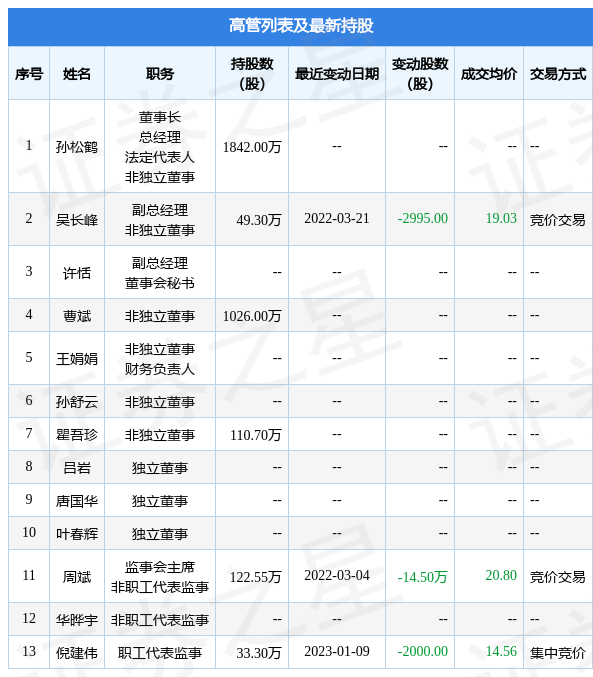Click the shareholding value 49.30万

tap(259, 220)
